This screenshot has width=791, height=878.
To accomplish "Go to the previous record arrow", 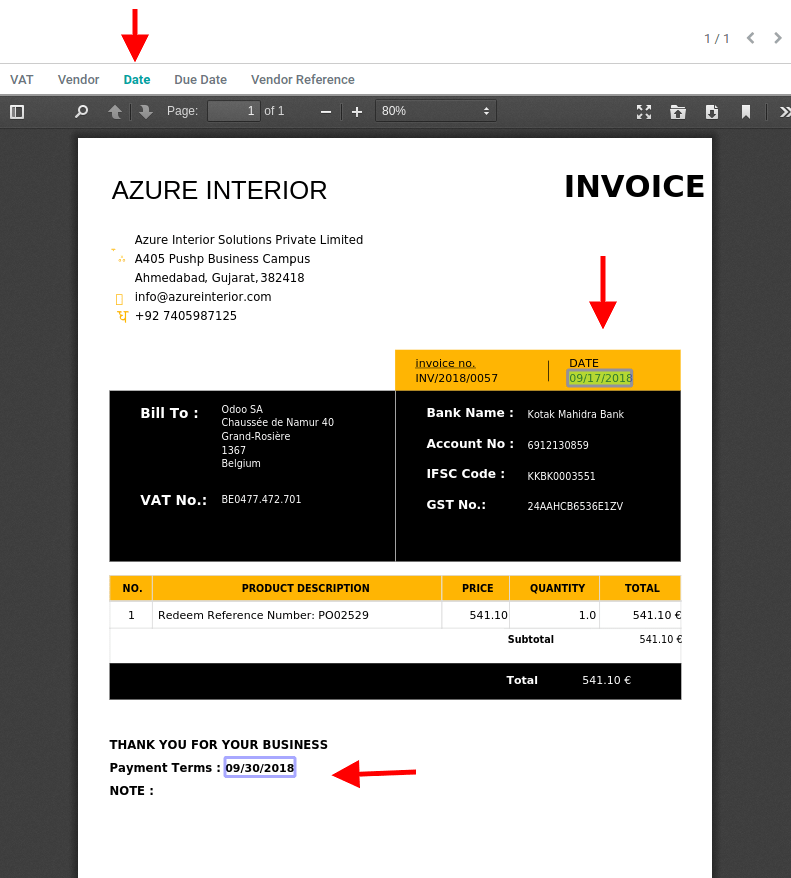I will (750, 39).
